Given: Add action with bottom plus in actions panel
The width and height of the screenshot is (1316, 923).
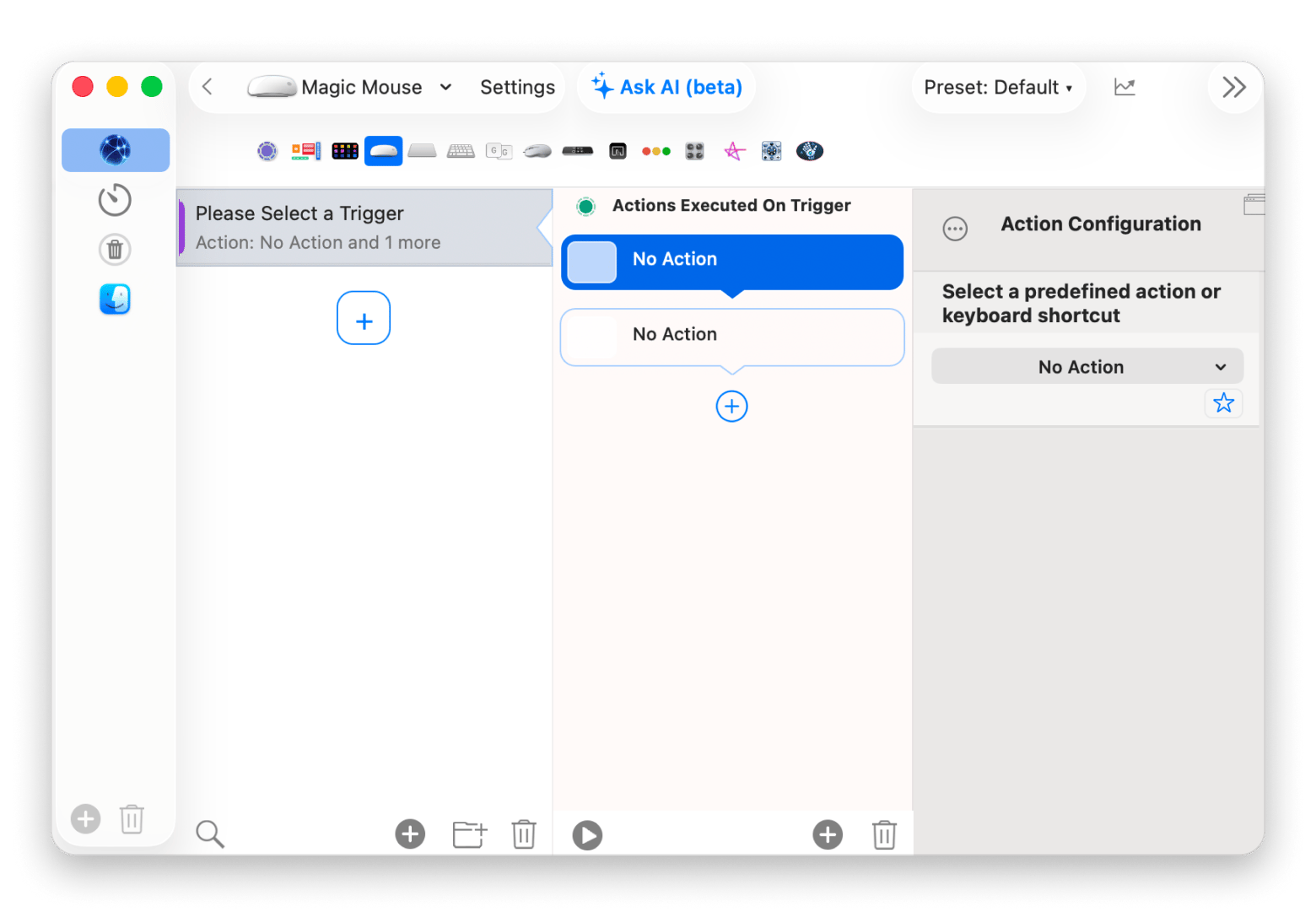Looking at the screenshot, I should click(x=828, y=834).
